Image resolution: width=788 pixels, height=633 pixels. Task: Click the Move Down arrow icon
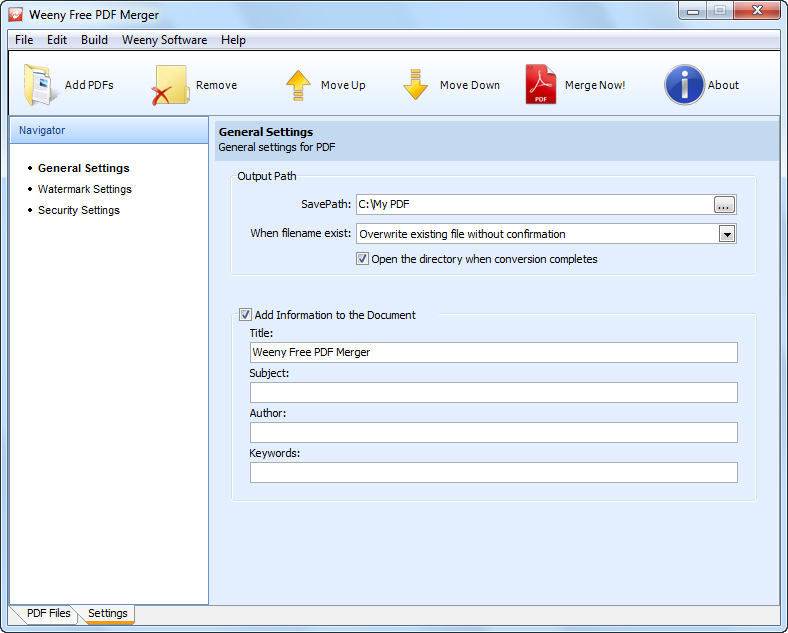(x=415, y=85)
